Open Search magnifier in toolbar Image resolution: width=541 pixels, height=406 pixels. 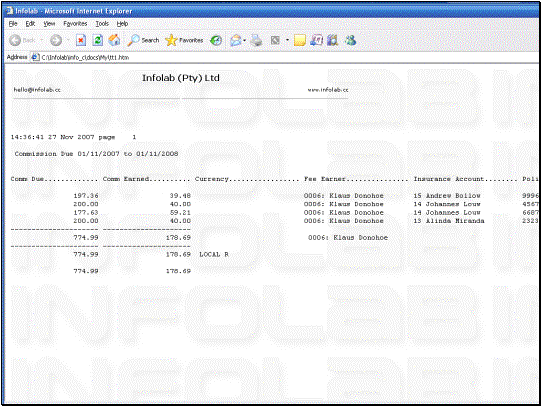[x=143, y=40]
